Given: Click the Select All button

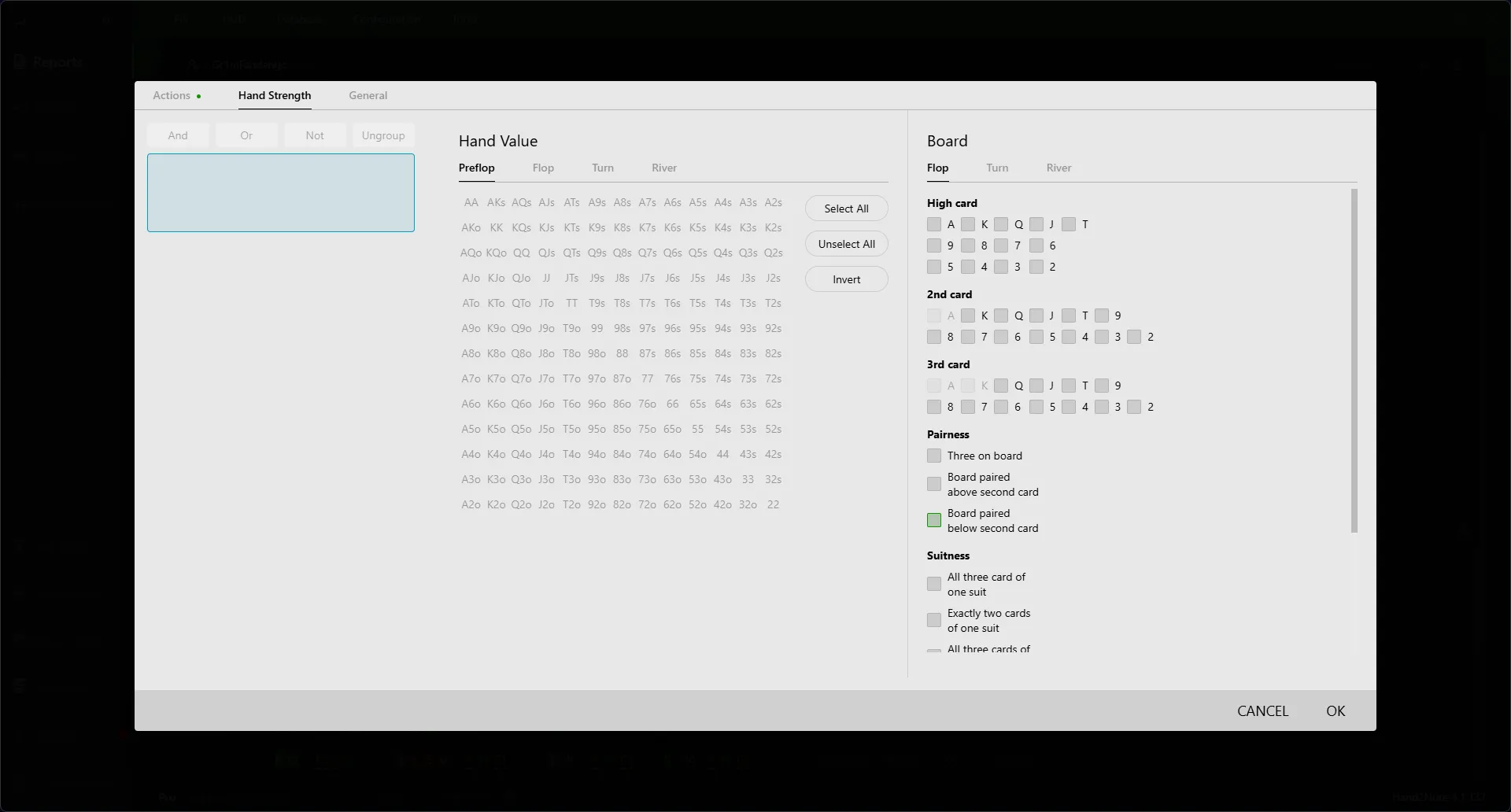Looking at the screenshot, I should pyautogui.click(x=846, y=209).
